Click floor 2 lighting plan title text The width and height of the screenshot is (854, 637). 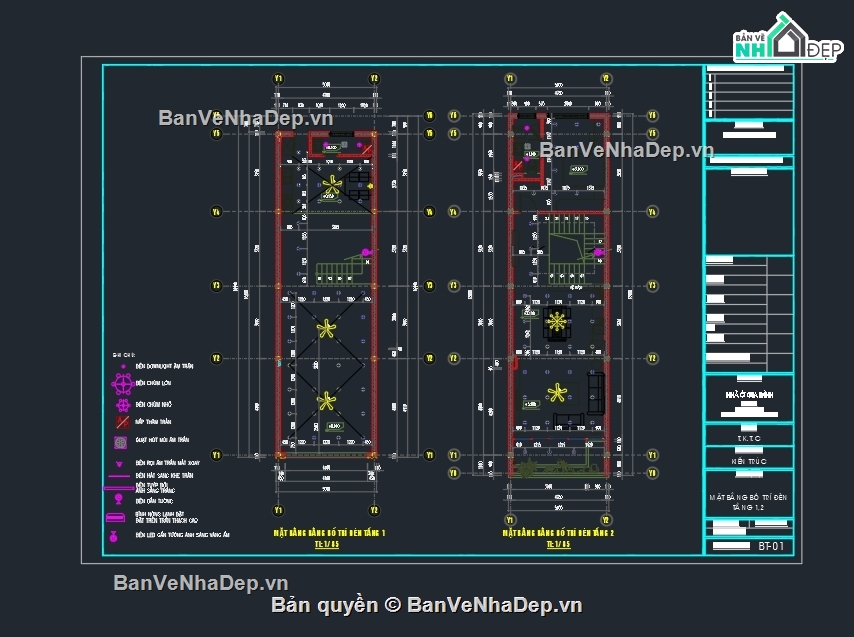(x=557, y=534)
